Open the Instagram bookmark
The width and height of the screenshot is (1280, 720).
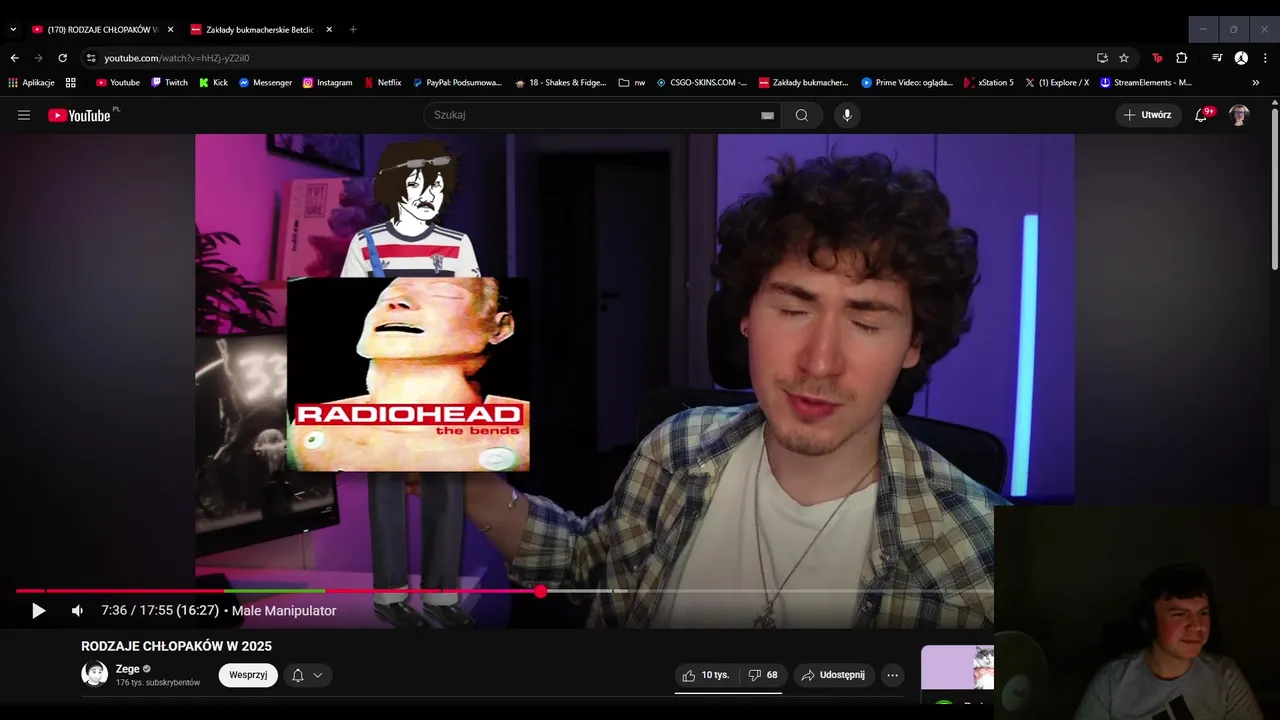click(327, 83)
